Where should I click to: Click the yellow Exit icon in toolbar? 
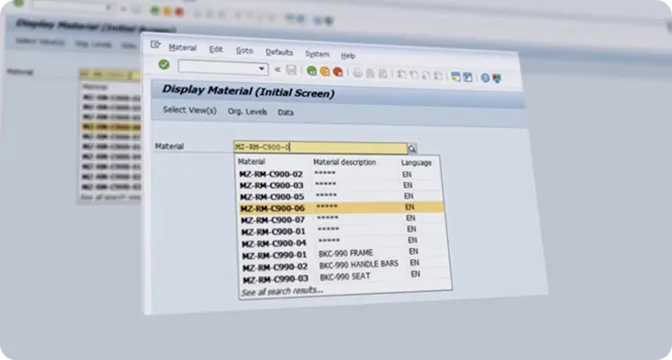click(325, 72)
